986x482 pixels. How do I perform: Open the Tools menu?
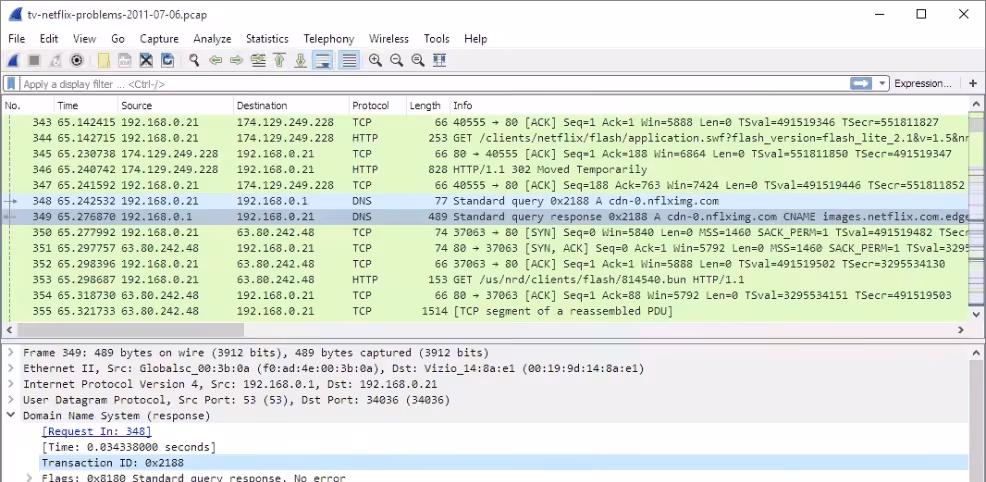tap(436, 38)
